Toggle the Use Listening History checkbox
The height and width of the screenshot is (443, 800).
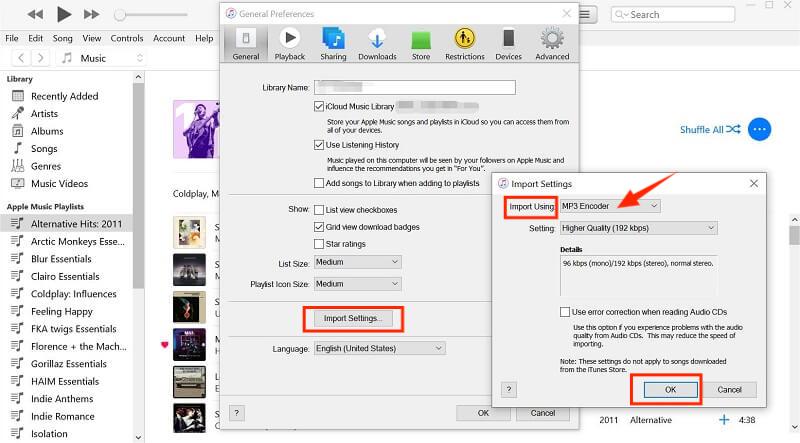pyautogui.click(x=319, y=145)
